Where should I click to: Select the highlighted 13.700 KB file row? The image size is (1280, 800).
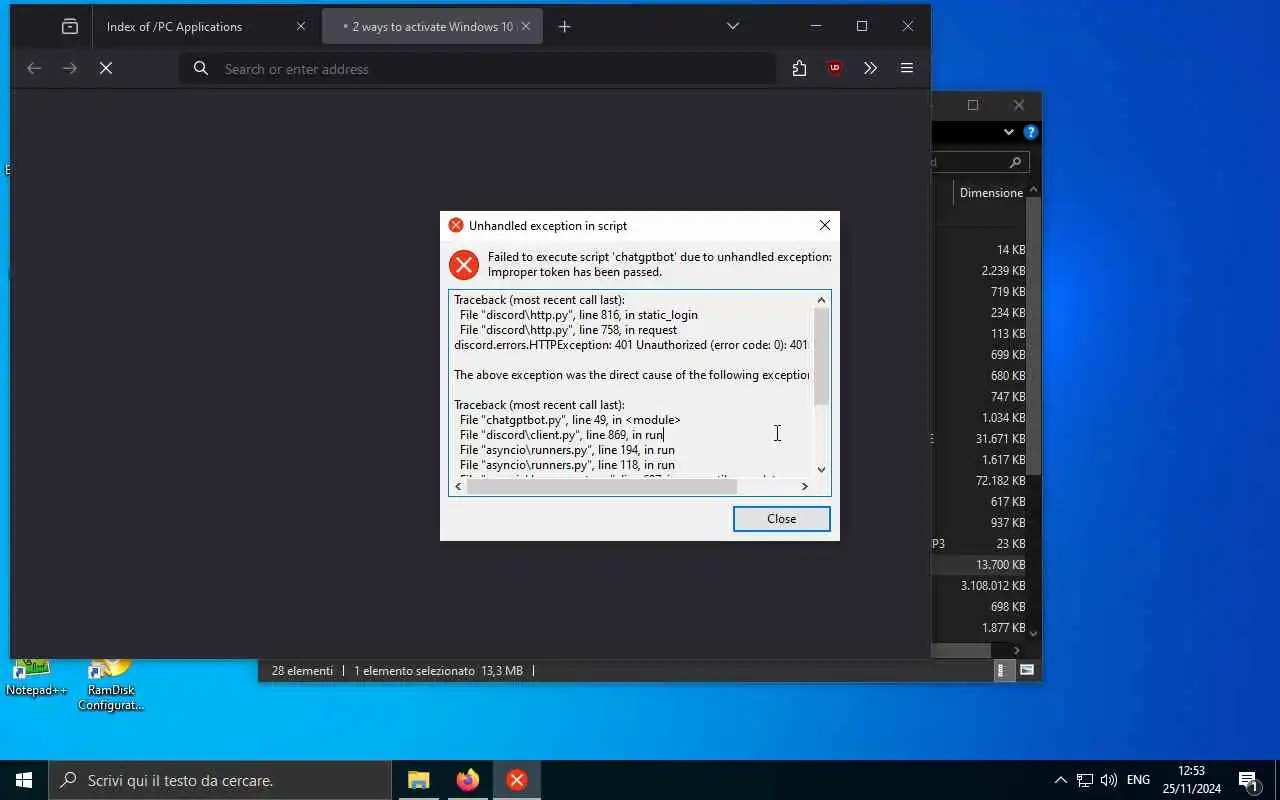pyautogui.click(x=979, y=565)
